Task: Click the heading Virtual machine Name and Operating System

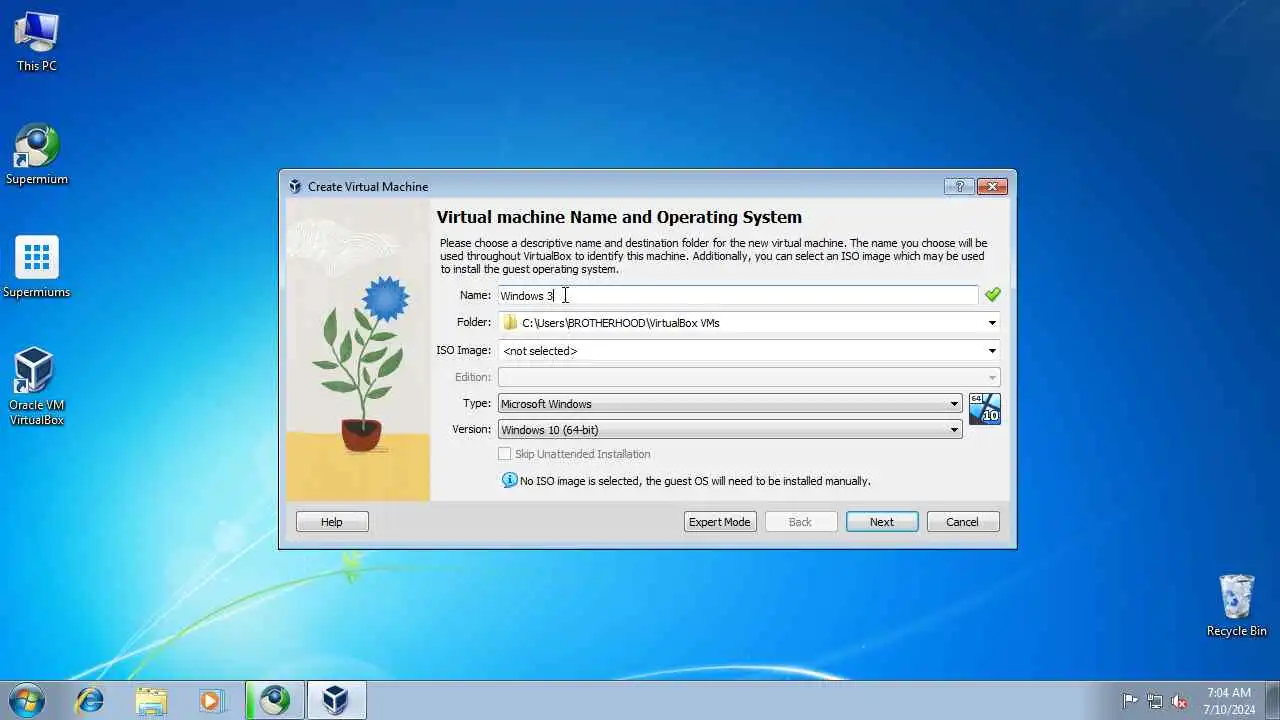Action: tap(619, 217)
